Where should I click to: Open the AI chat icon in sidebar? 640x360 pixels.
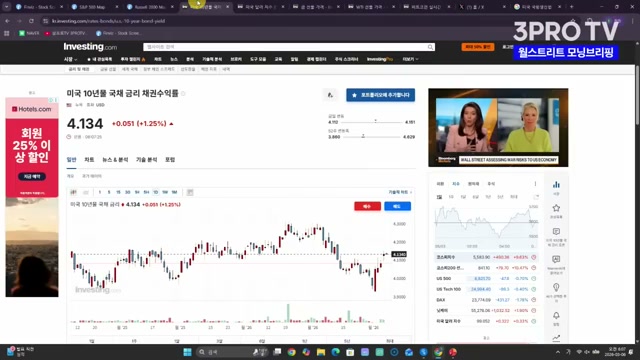tap(556, 259)
